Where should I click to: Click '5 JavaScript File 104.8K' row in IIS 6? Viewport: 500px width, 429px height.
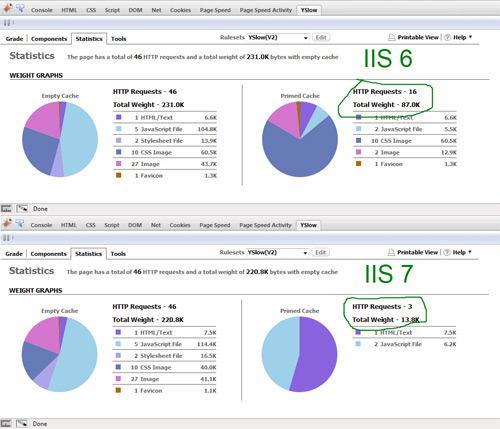[x=165, y=129]
